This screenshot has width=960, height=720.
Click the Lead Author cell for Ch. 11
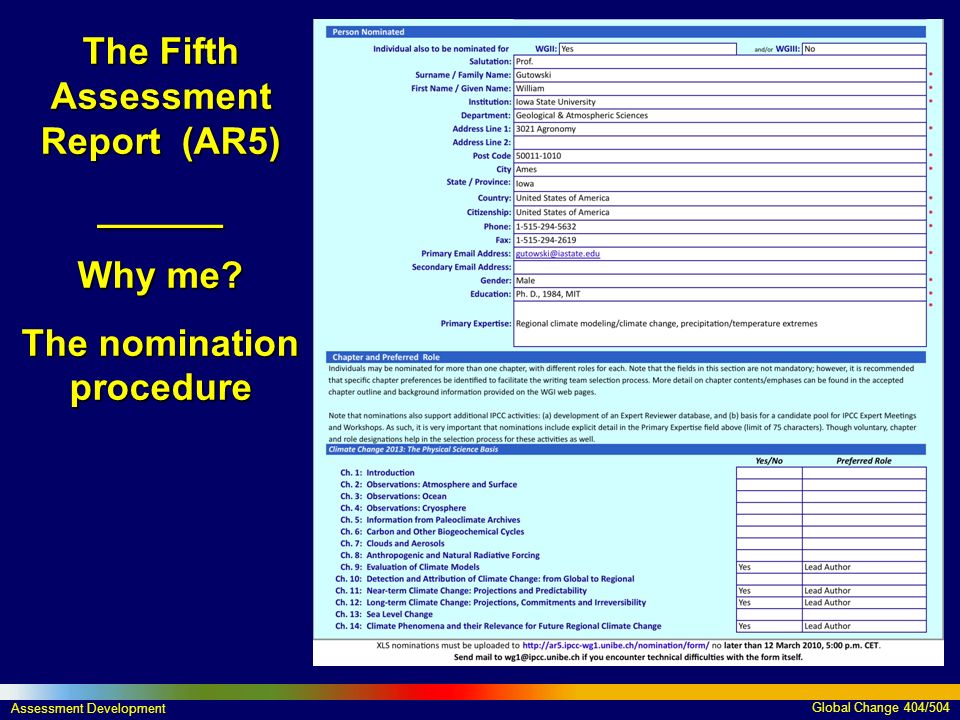[x=864, y=591]
